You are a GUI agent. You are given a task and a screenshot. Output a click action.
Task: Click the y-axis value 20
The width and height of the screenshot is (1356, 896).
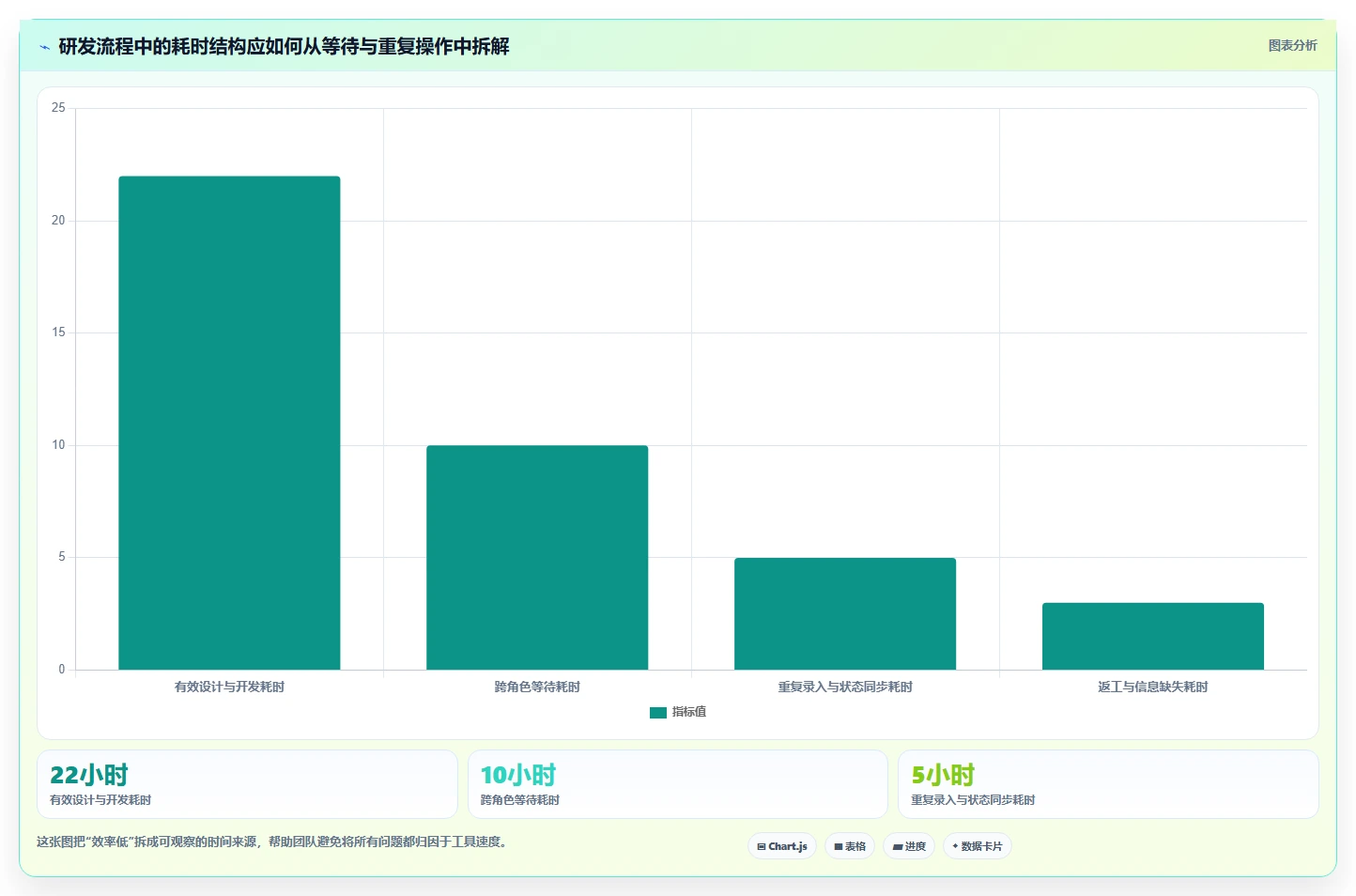[x=58, y=221]
